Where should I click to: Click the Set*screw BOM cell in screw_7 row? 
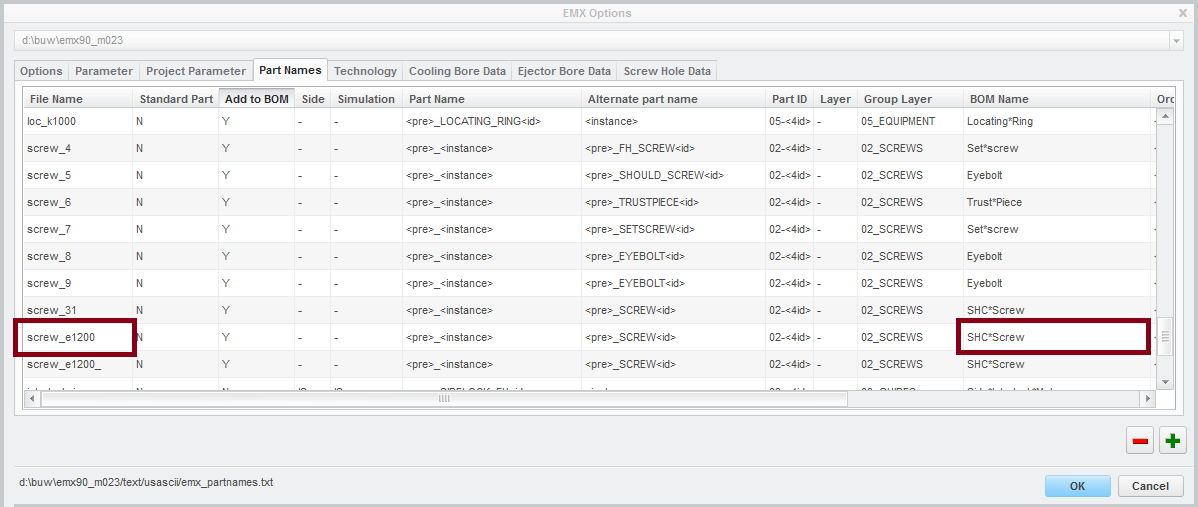pyautogui.click(x=1057, y=229)
